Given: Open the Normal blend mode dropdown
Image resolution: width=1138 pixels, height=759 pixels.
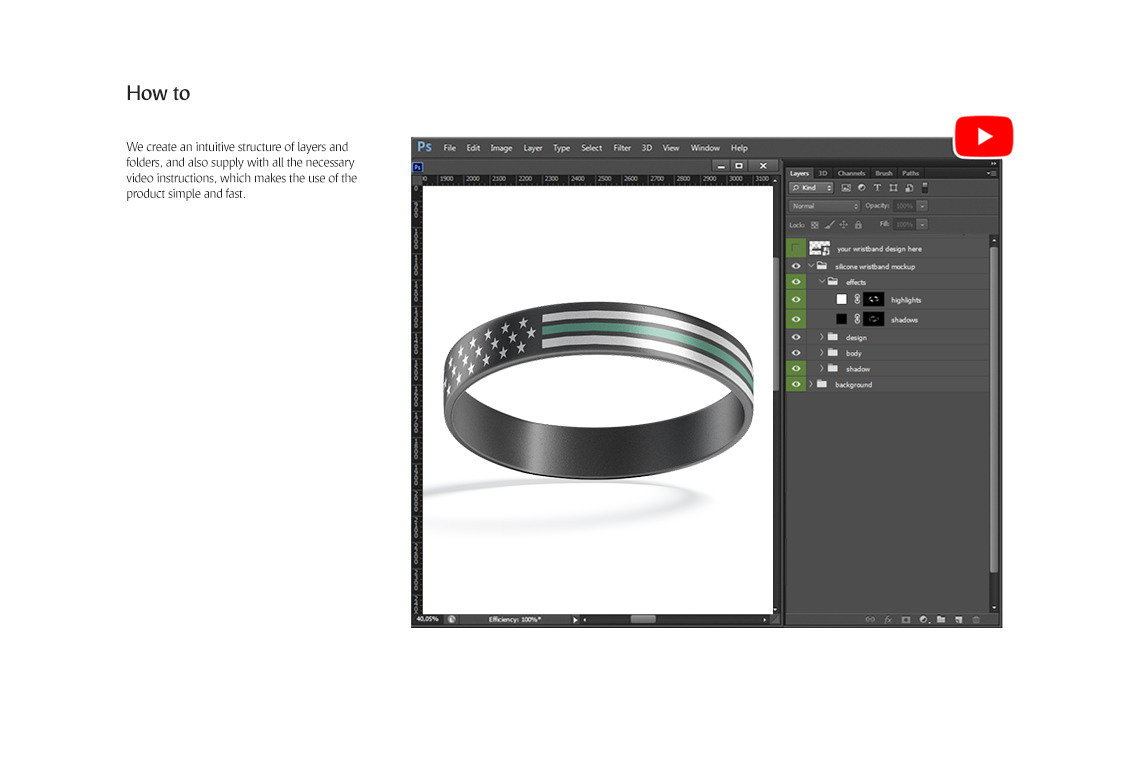Looking at the screenshot, I should pos(824,206).
